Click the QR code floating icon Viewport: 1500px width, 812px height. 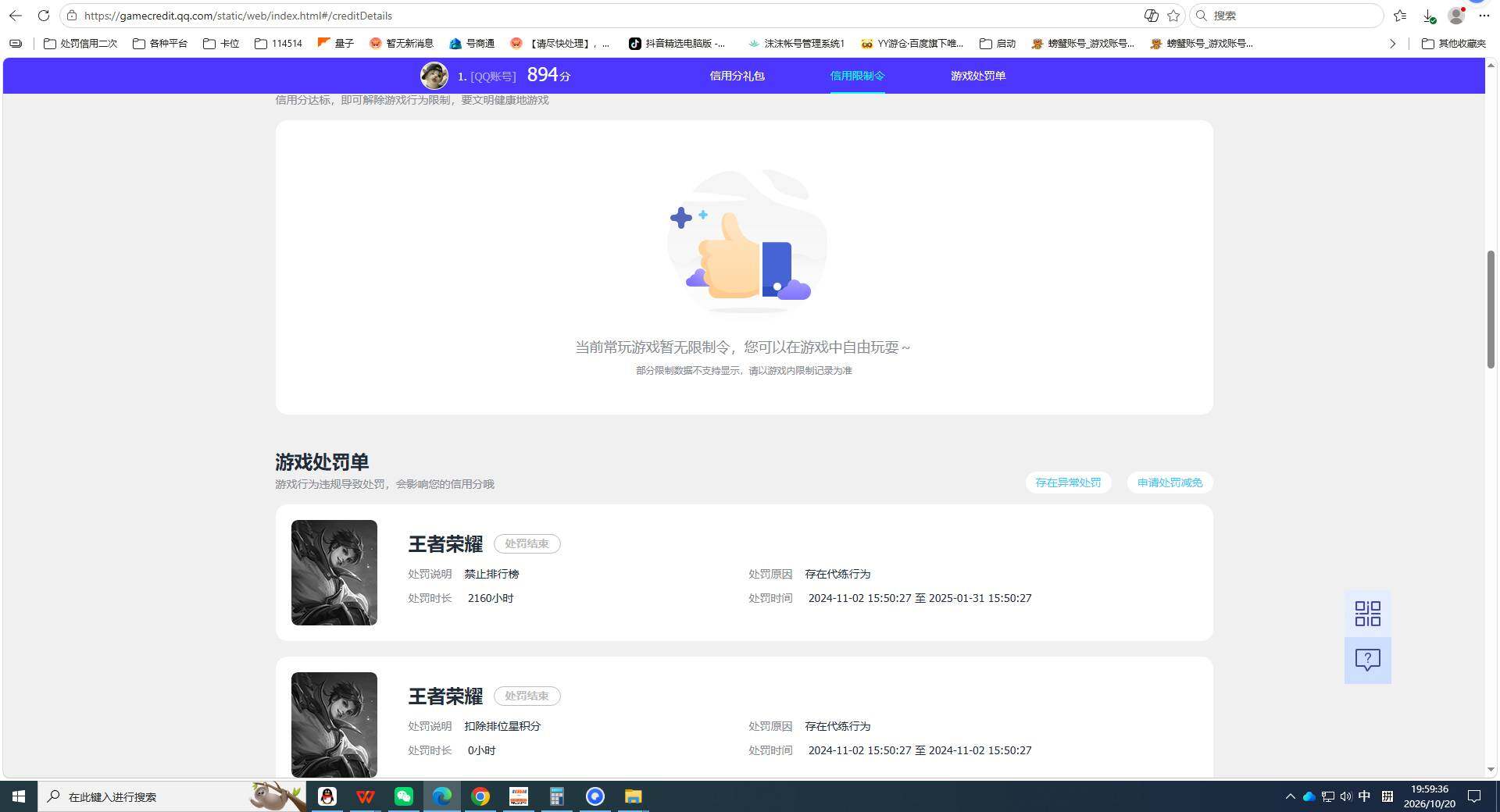click(1367, 614)
